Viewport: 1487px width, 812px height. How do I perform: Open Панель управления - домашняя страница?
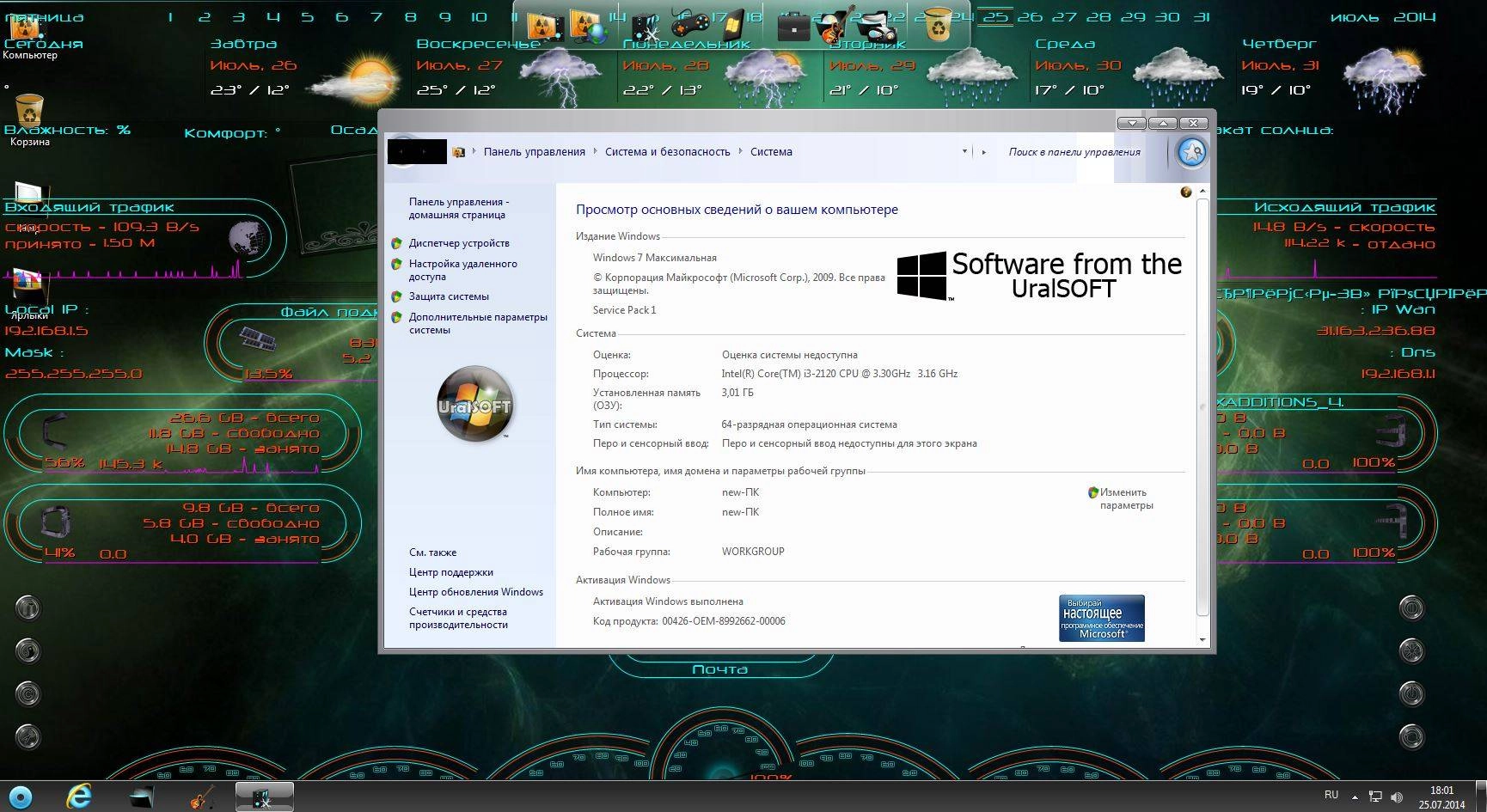[x=459, y=209]
